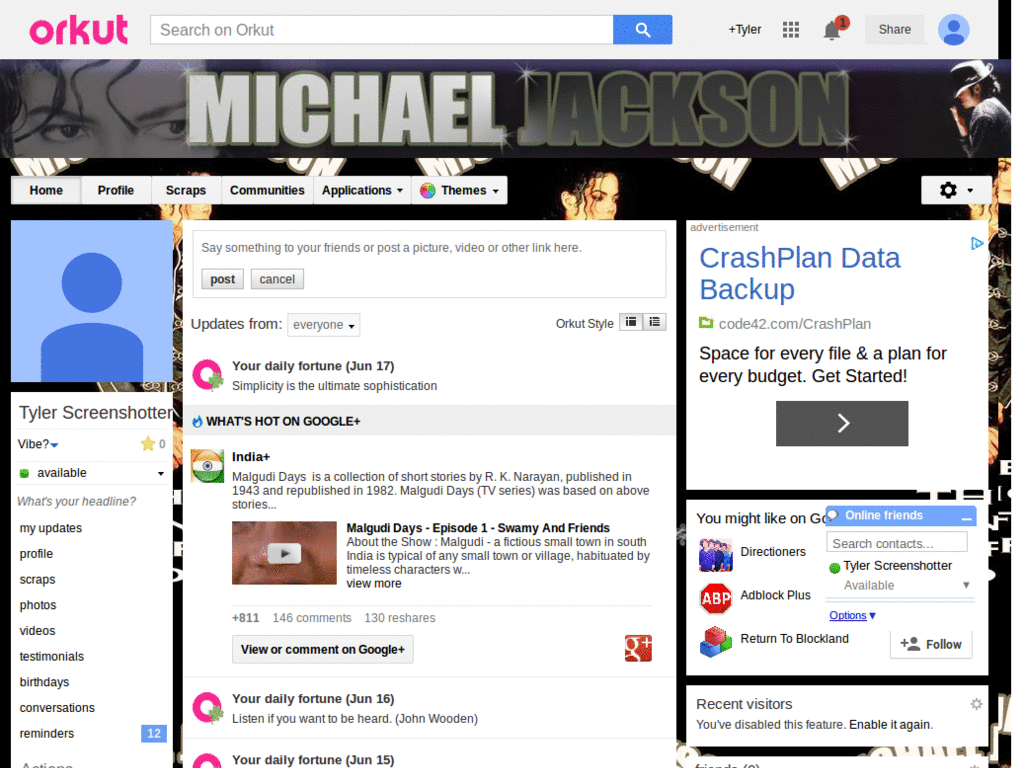Open the Profile tab
Image resolution: width=1024 pixels, height=768 pixels.
[116, 191]
